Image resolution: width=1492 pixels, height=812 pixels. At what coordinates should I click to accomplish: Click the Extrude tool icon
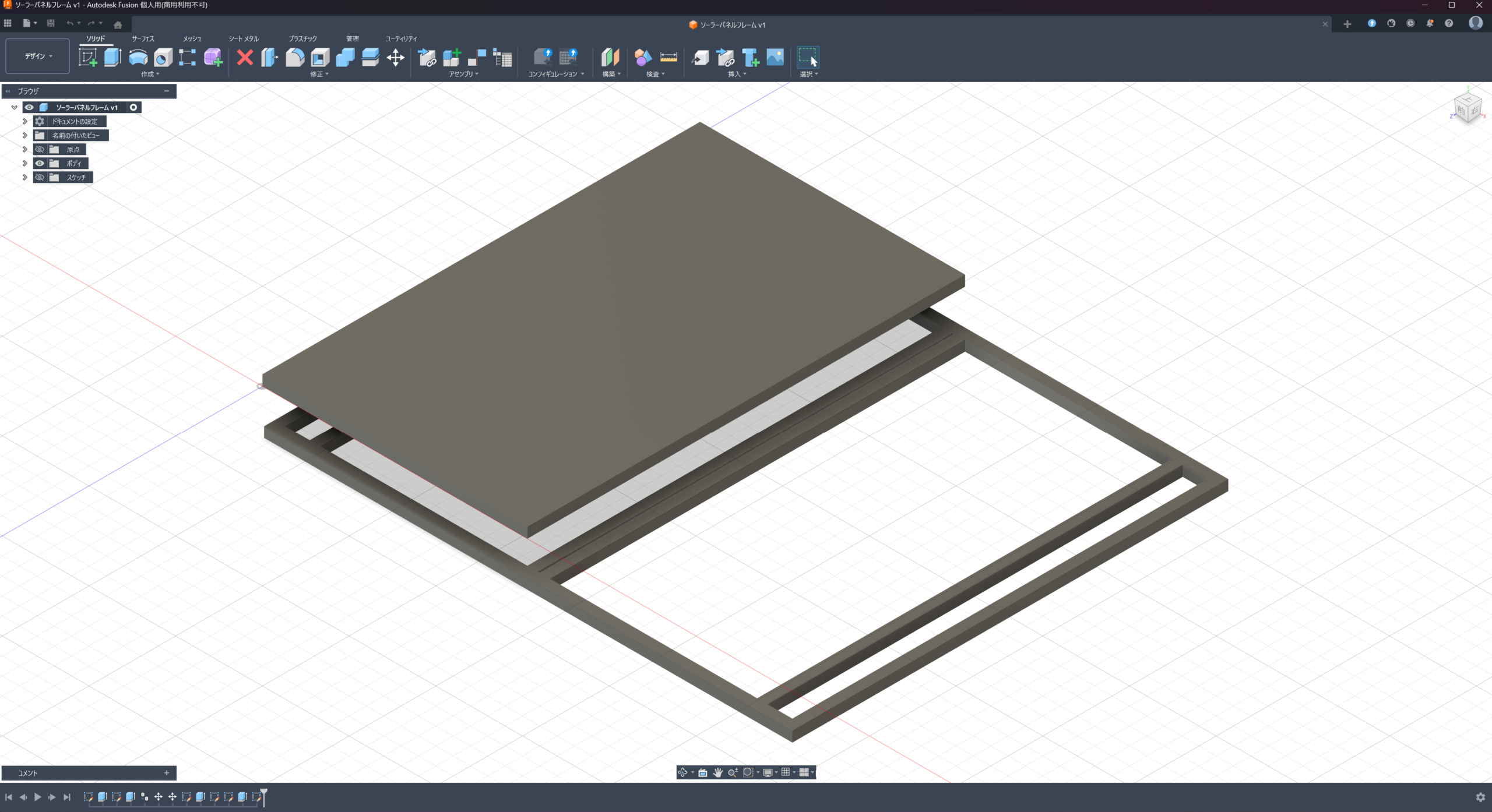coord(112,58)
